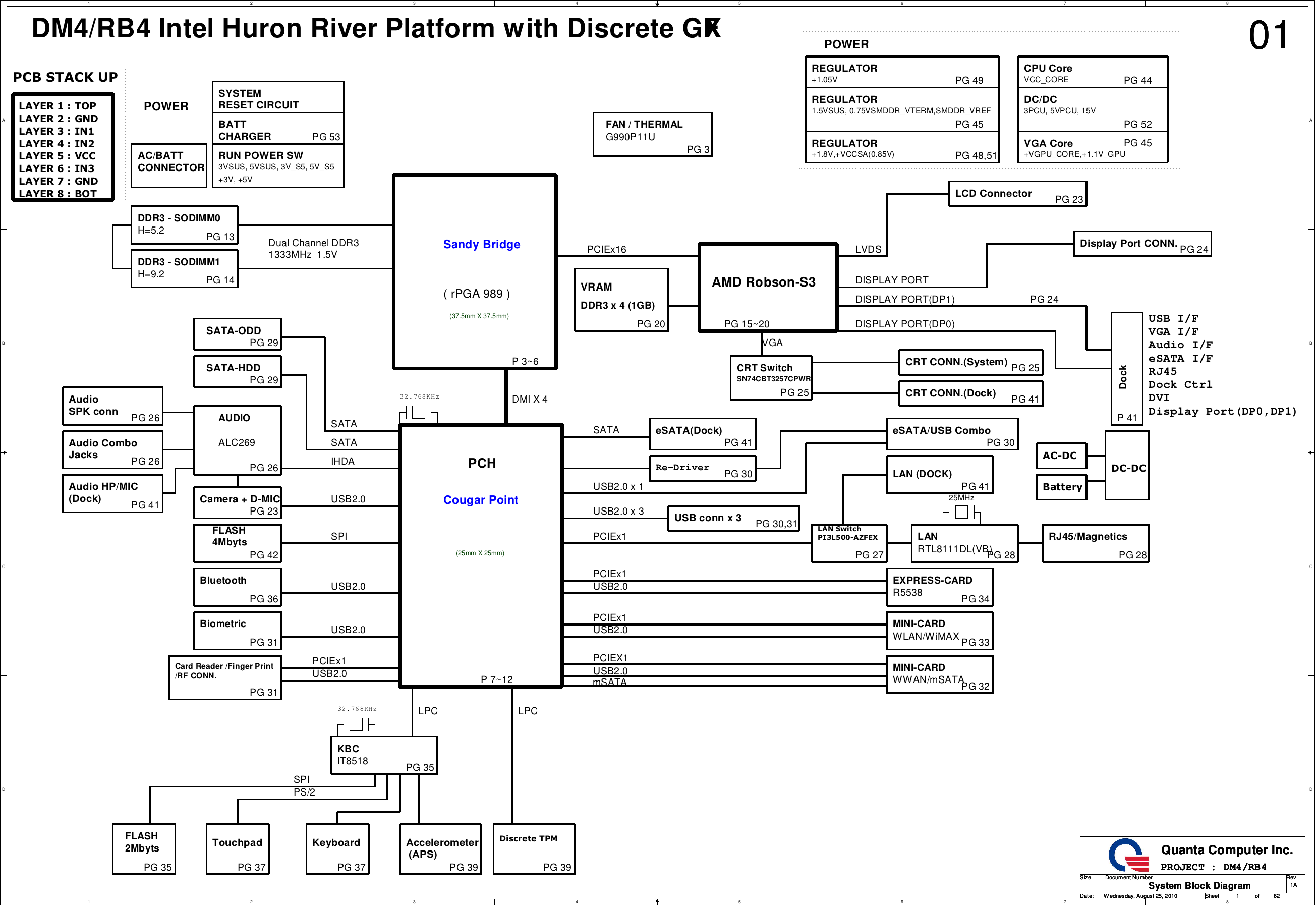
Task: Click the 32.768KHz crystal symbol above KBC
Action: click(356, 725)
